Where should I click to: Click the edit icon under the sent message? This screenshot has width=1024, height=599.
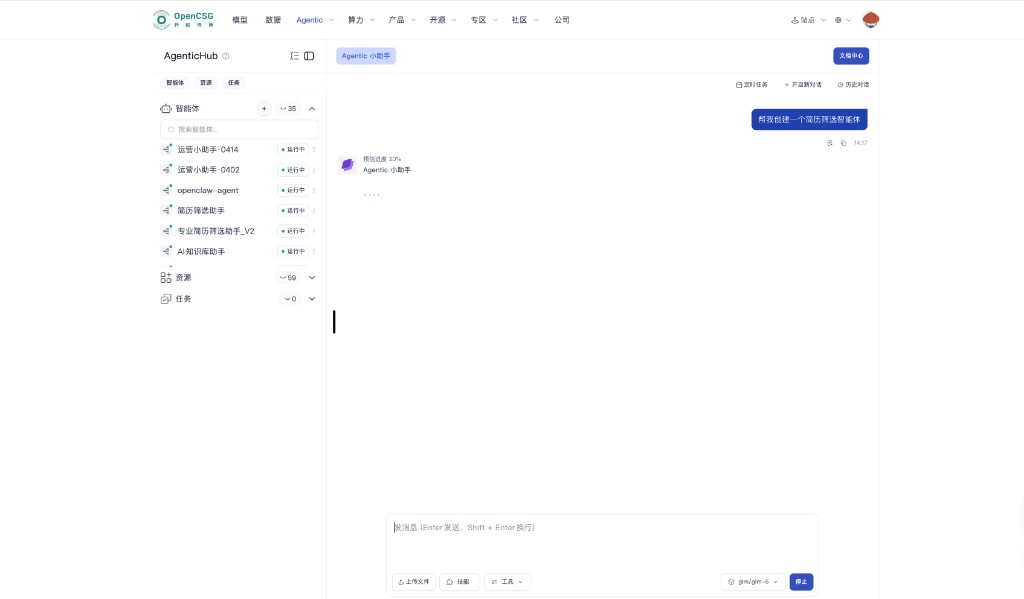(829, 143)
